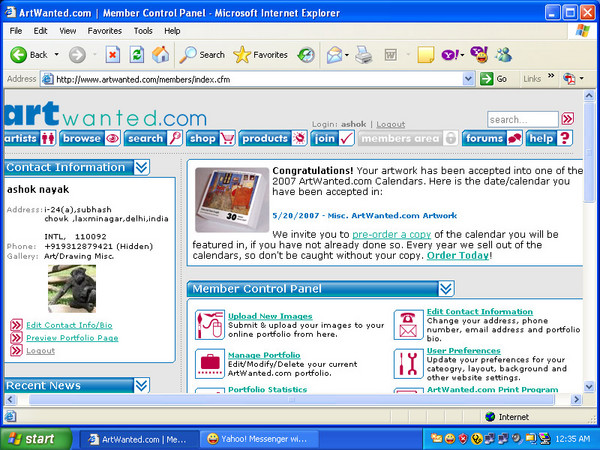Click the calendar thumbnail image
600x450 pixels.
[x=232, y=200]
